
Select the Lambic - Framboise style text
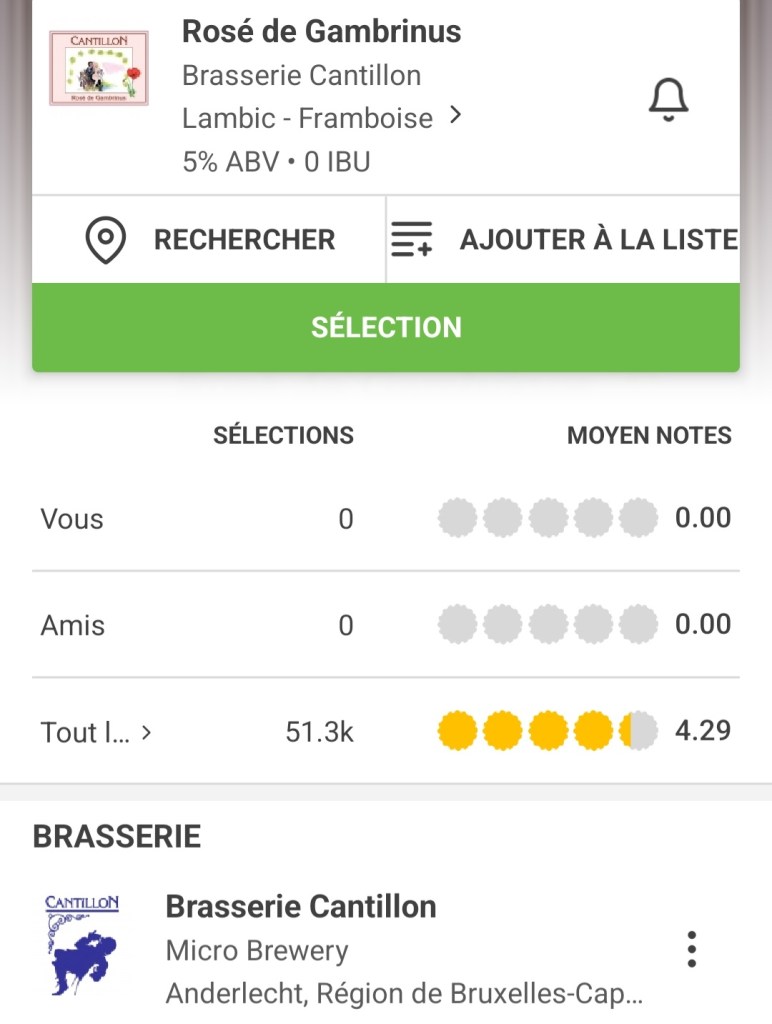pos(307,118)
